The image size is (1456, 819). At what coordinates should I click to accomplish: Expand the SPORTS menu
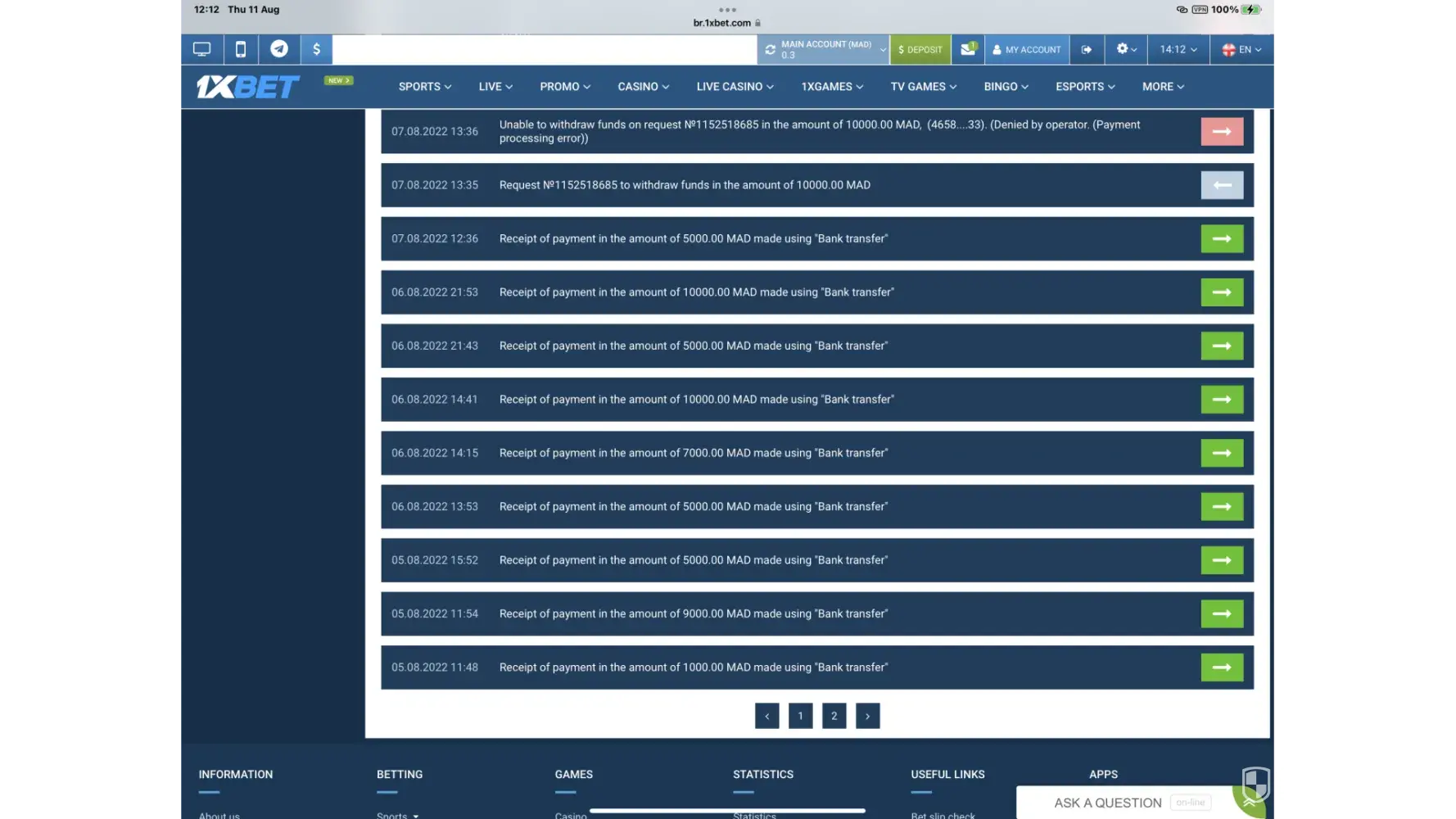point(425,87)
